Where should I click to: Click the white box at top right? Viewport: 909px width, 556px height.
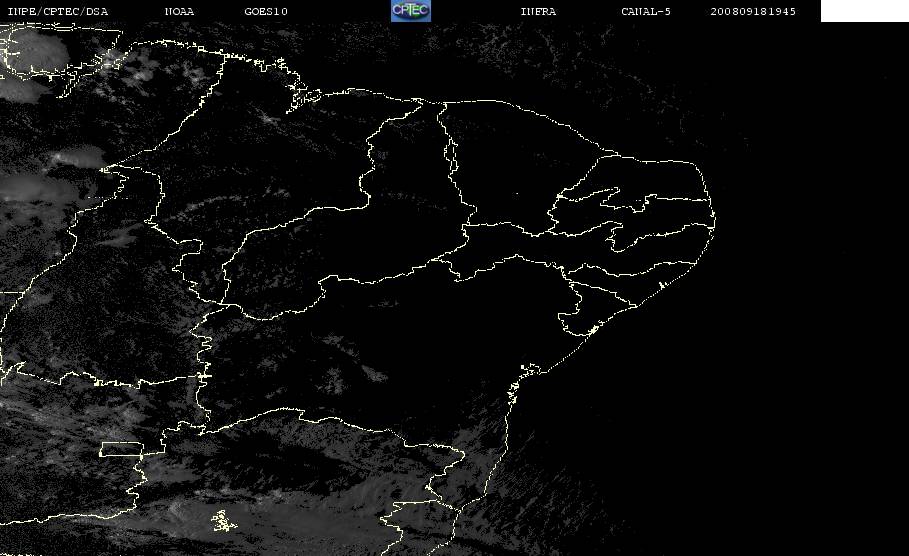864,10
